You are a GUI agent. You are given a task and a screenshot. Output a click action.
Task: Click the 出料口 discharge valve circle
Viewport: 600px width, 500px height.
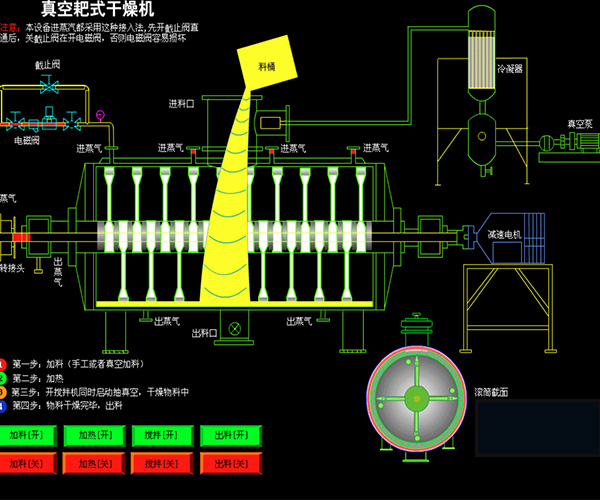[x=235, y=327]
